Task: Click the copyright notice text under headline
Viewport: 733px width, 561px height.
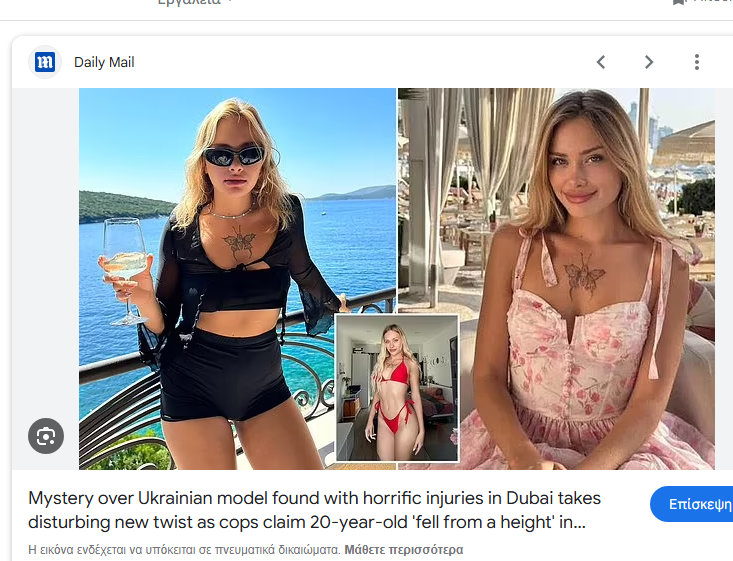Action: [x=184, y=549]
